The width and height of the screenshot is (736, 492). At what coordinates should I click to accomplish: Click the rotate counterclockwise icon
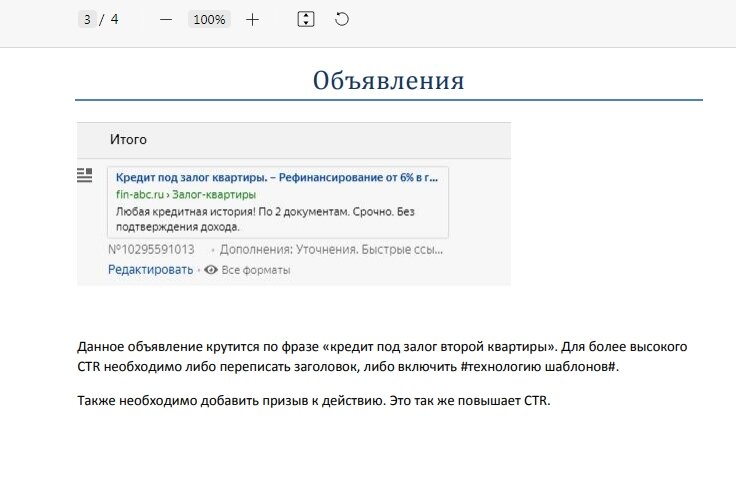(342, 19)
